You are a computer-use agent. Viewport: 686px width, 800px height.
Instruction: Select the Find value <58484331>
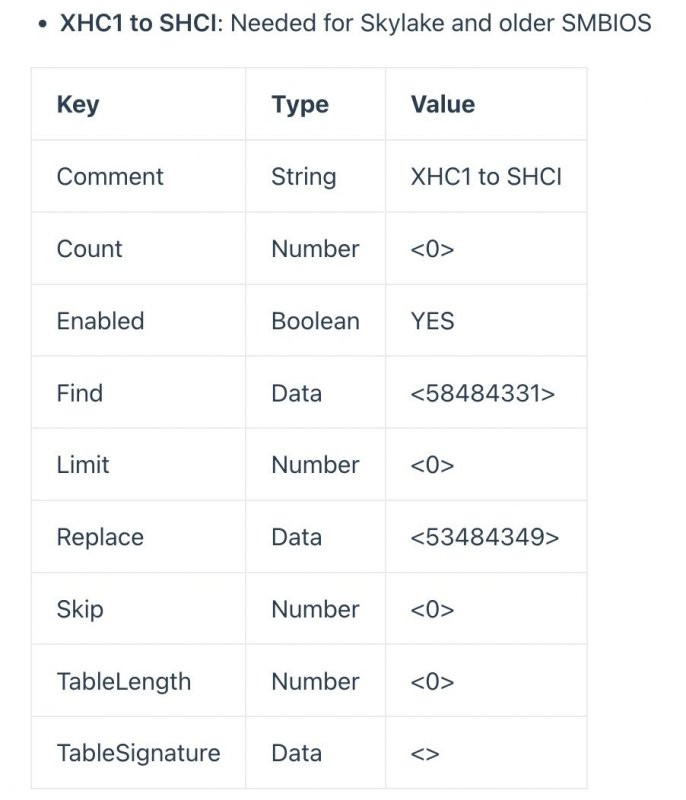(482, 393)
